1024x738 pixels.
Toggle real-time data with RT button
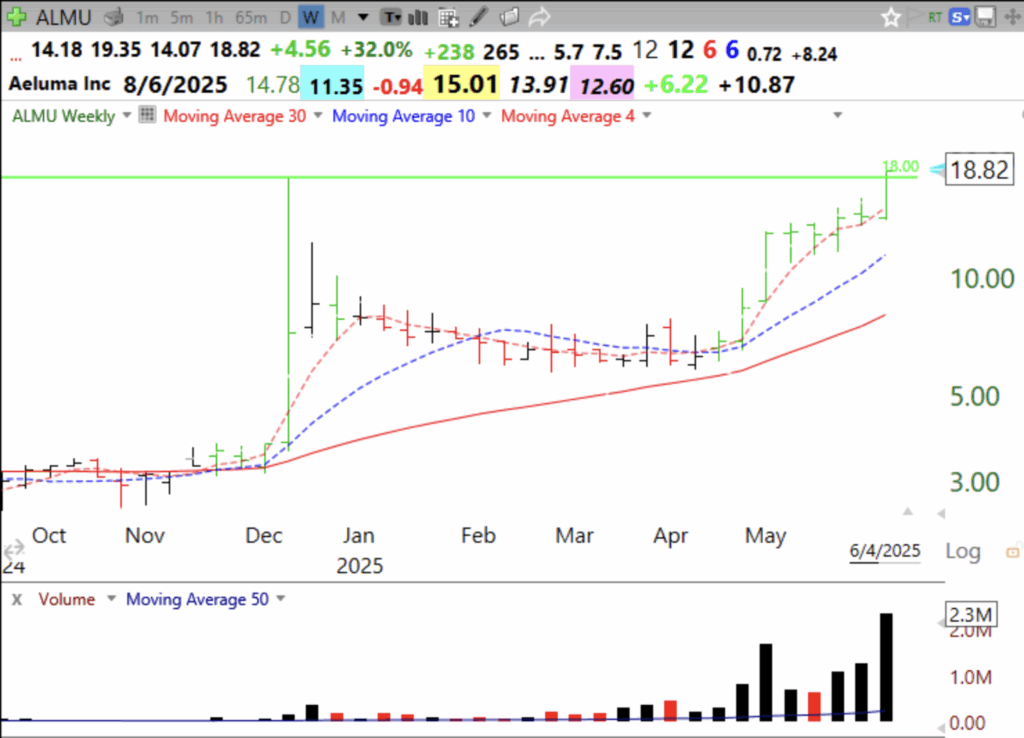[935, 17]
